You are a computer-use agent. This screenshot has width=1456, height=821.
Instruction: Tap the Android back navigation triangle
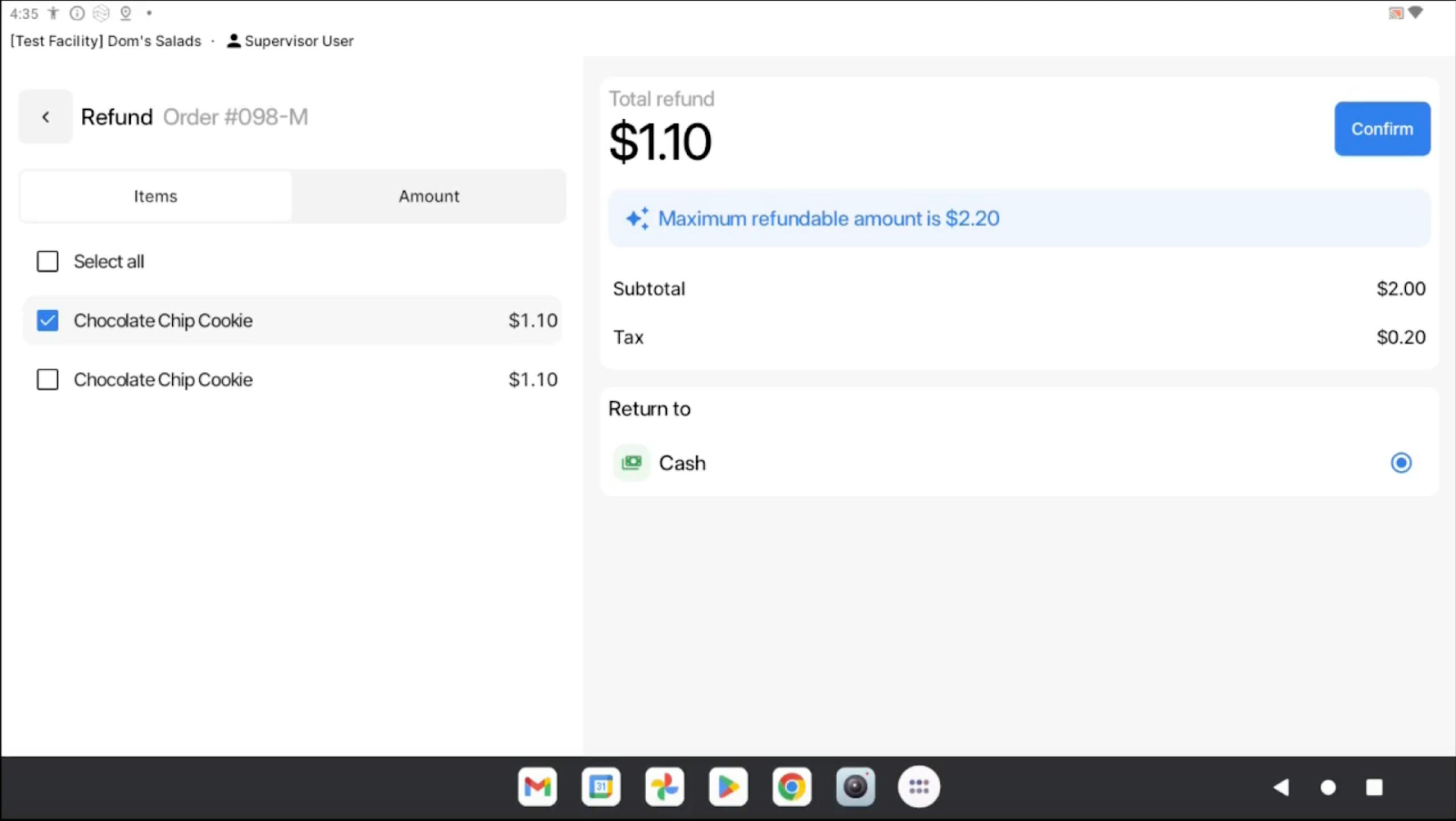click(x=1281, y=787)
